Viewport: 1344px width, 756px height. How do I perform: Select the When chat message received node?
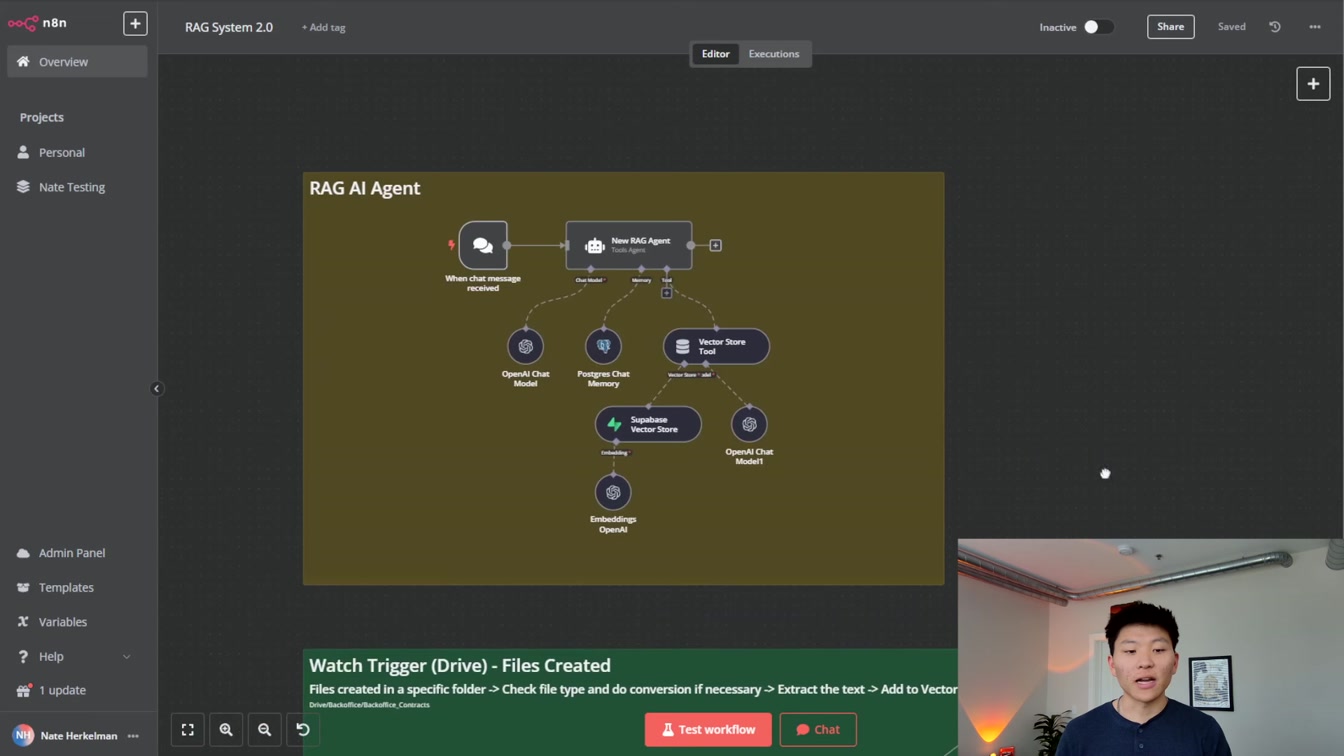[483, 245]
